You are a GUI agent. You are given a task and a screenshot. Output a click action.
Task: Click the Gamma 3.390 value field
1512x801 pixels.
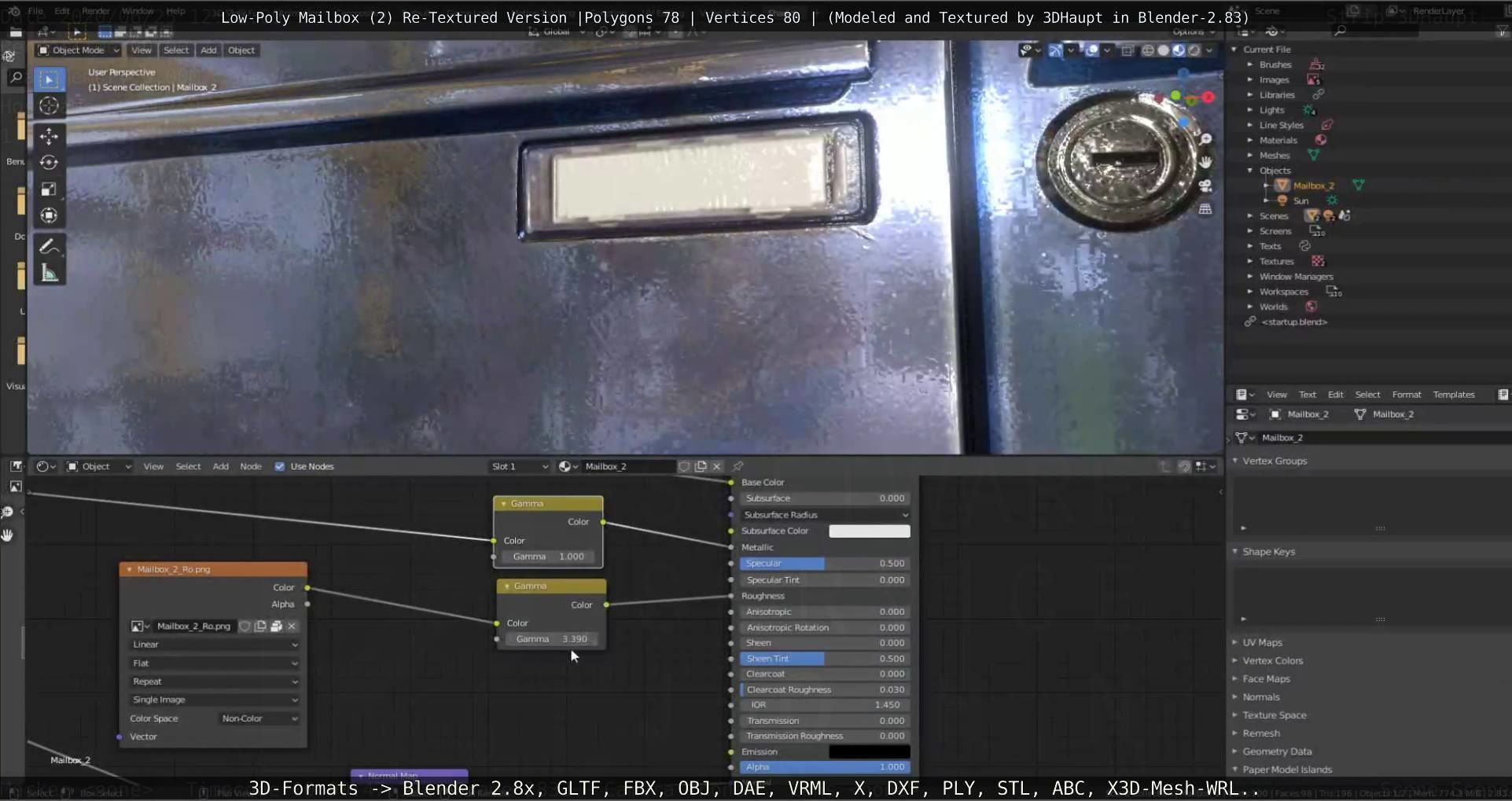pyautogui.click(x=554, y=639)
